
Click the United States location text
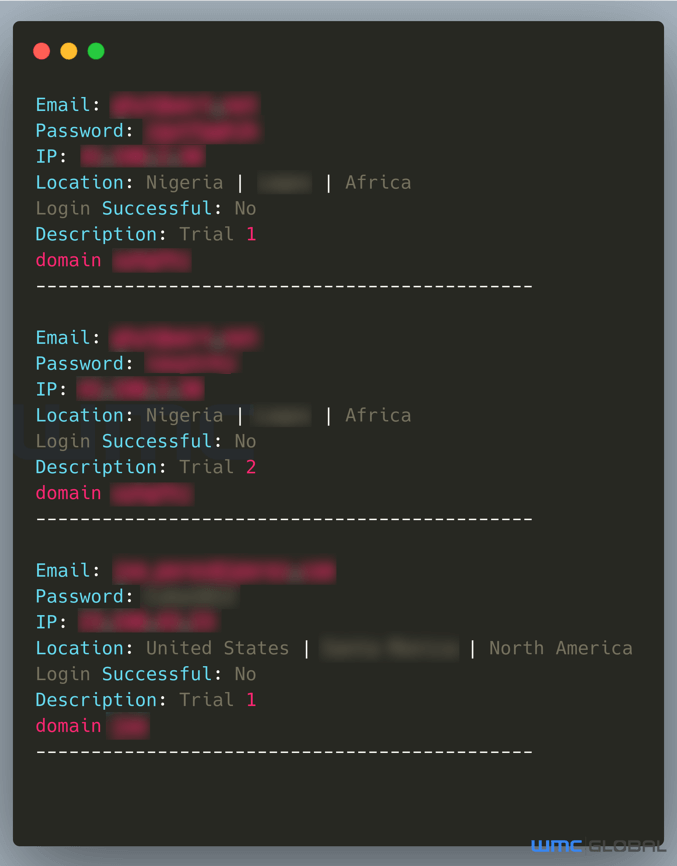pos(218,648)
